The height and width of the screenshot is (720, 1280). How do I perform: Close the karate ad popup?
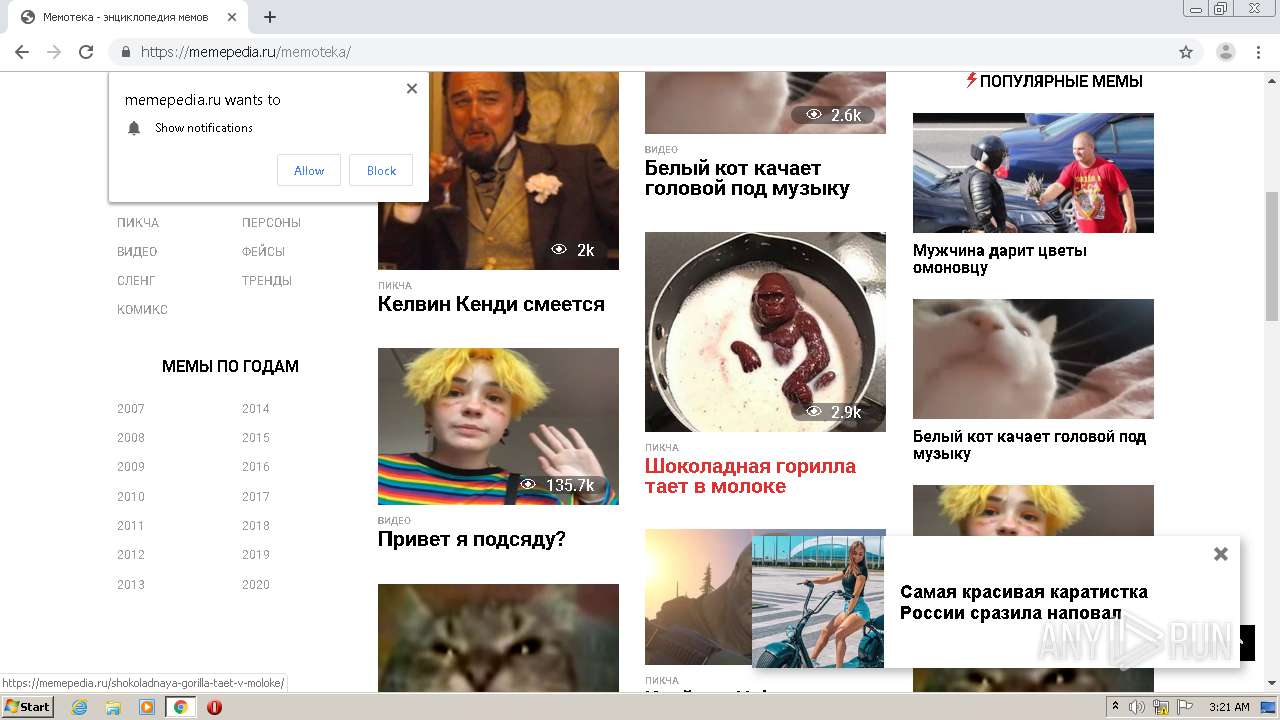(1220, 554)
